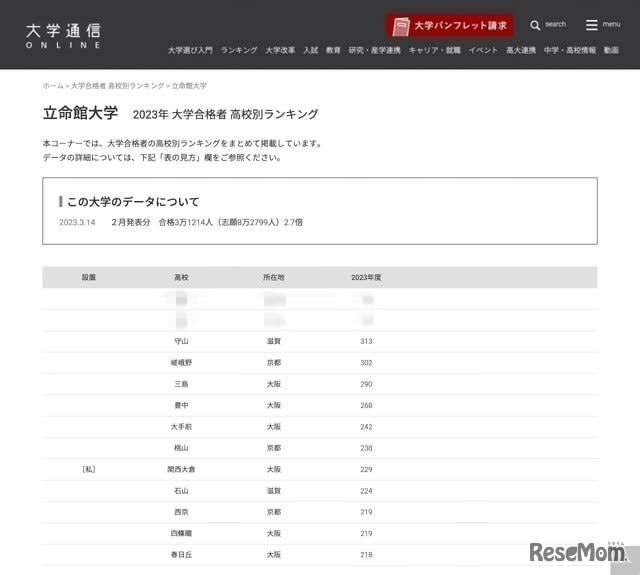This screenshot has width=640, height=575.
Task: Click the 高校 column header
Action: coord(181,278)
